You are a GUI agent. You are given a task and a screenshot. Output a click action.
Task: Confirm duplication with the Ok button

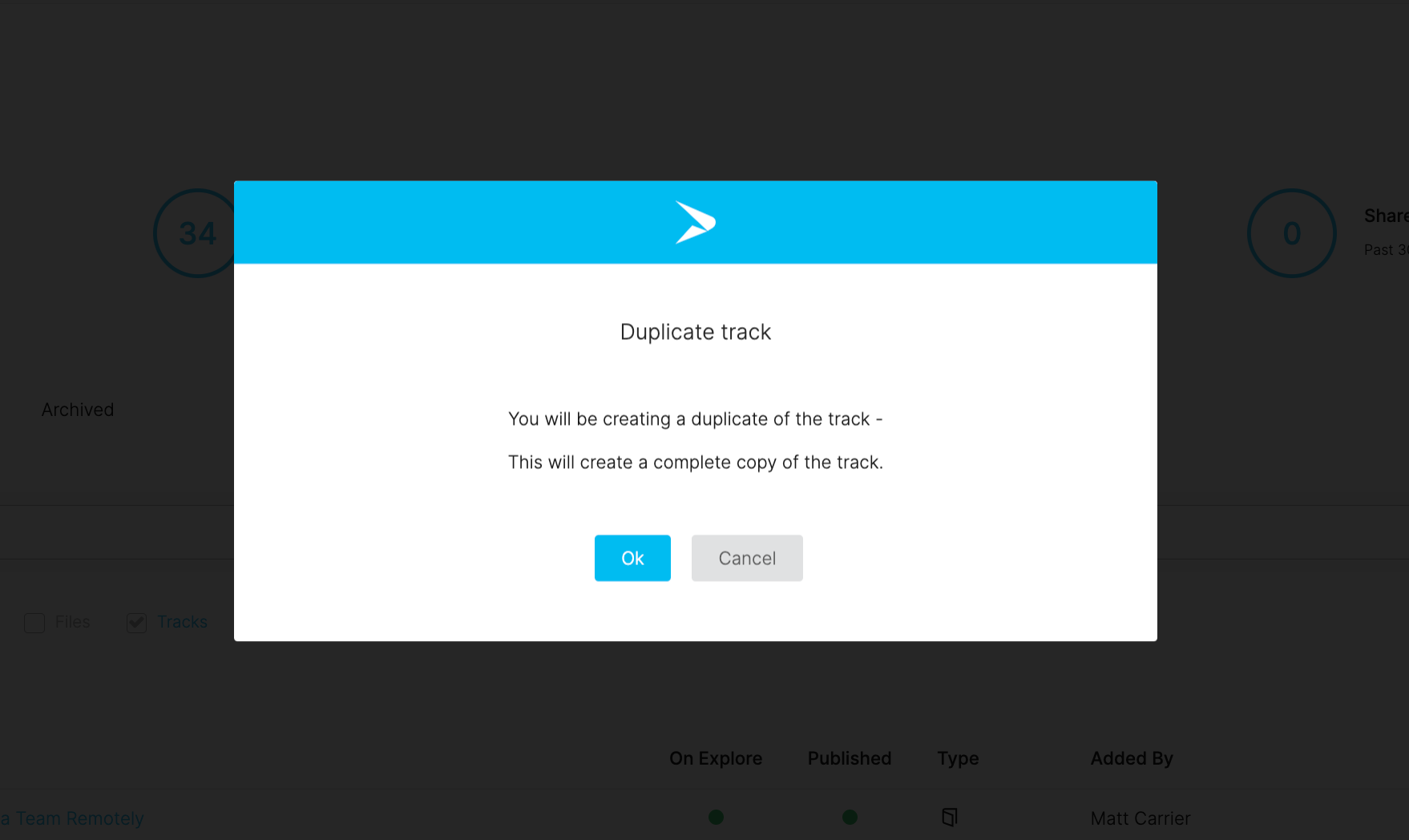click(632, 558)
